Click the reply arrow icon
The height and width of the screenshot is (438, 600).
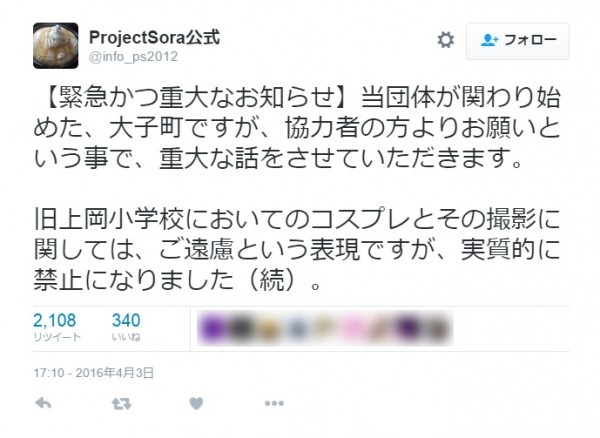point(43,403)
